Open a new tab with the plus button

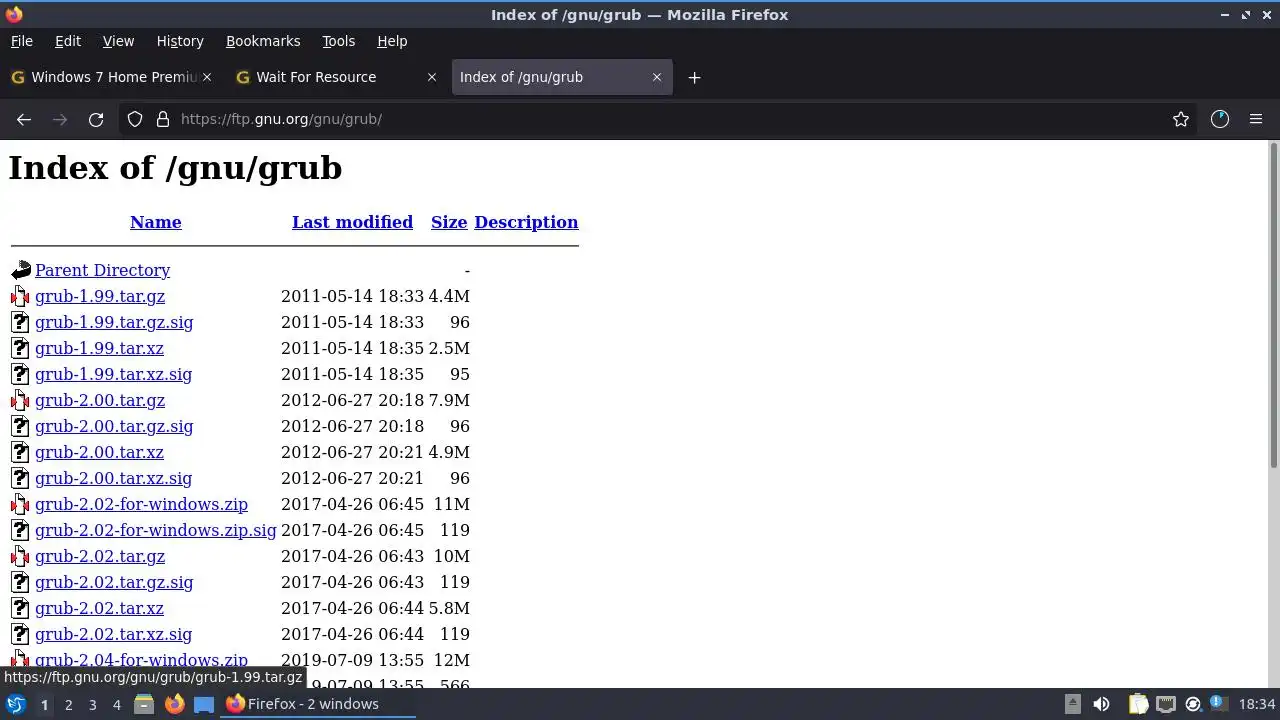pyautogui.click(x=694, y=77)
